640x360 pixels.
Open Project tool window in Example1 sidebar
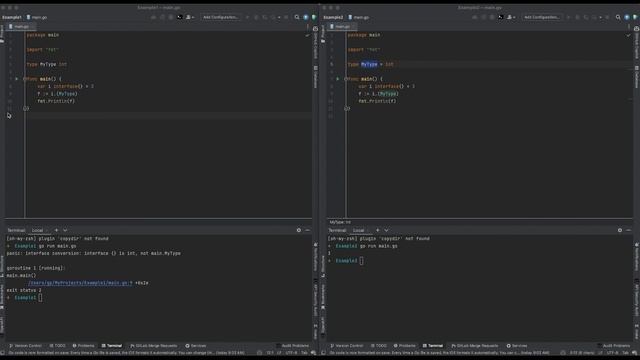pyautogui.click(x=2, y=34)
